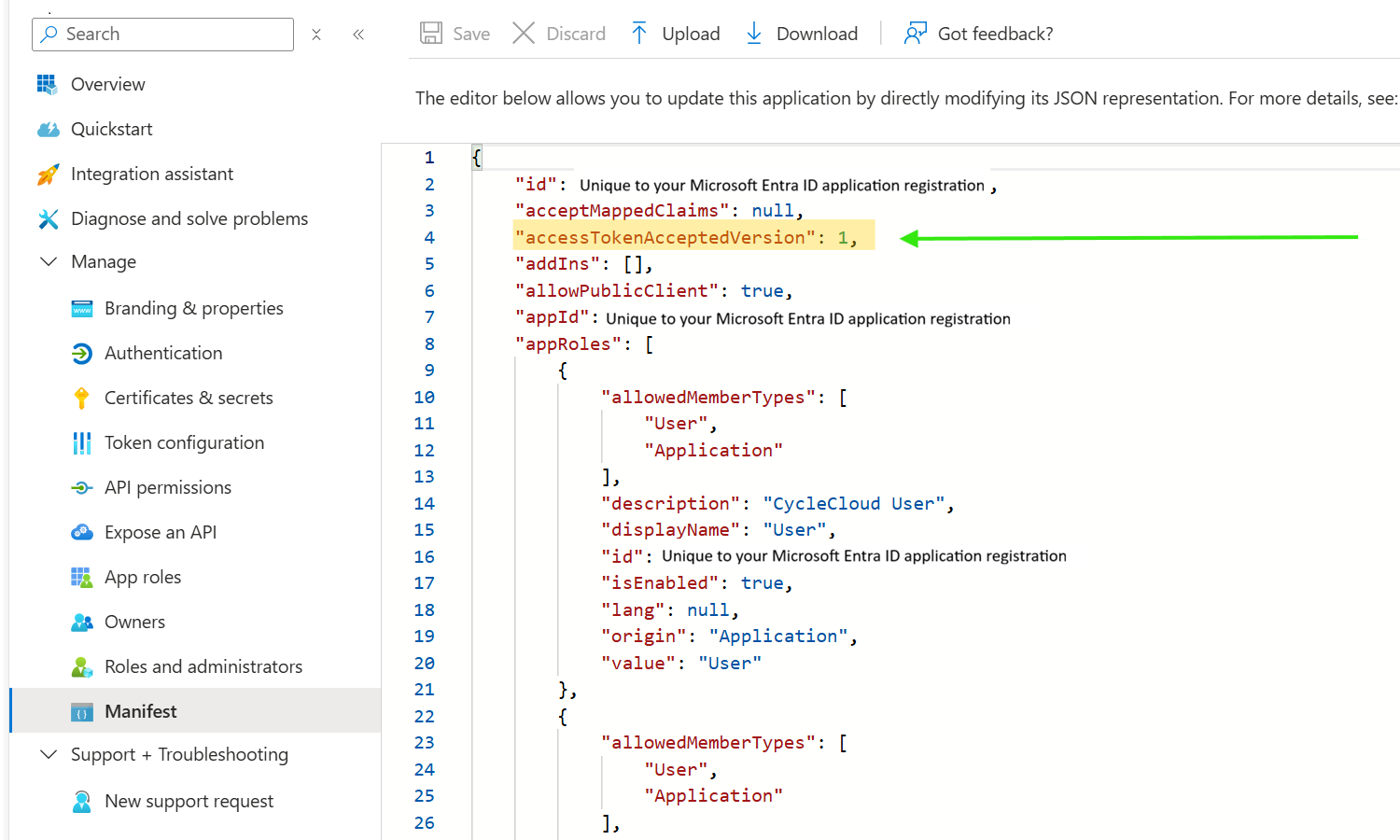Click the Got feedback? link
Viewport: 1400px width, 840px height.
[995, 34]
